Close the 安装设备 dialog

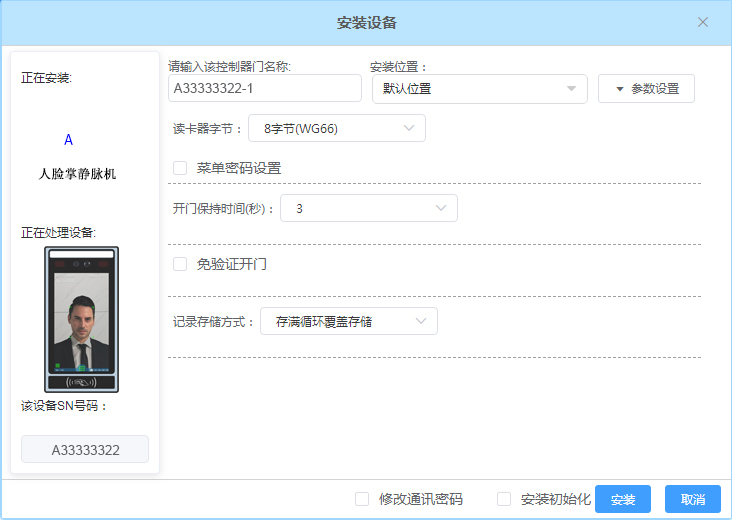coord(703,22)
